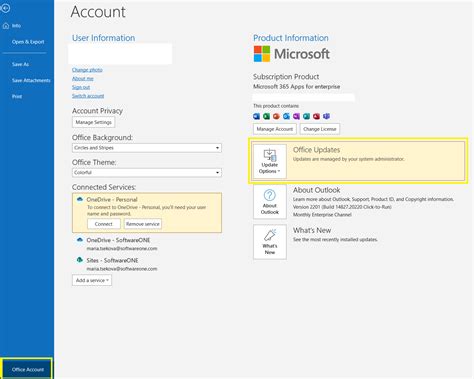Click the Microsoft four-color logo
This screenshot has height=379, width=474.
point(262,54)
